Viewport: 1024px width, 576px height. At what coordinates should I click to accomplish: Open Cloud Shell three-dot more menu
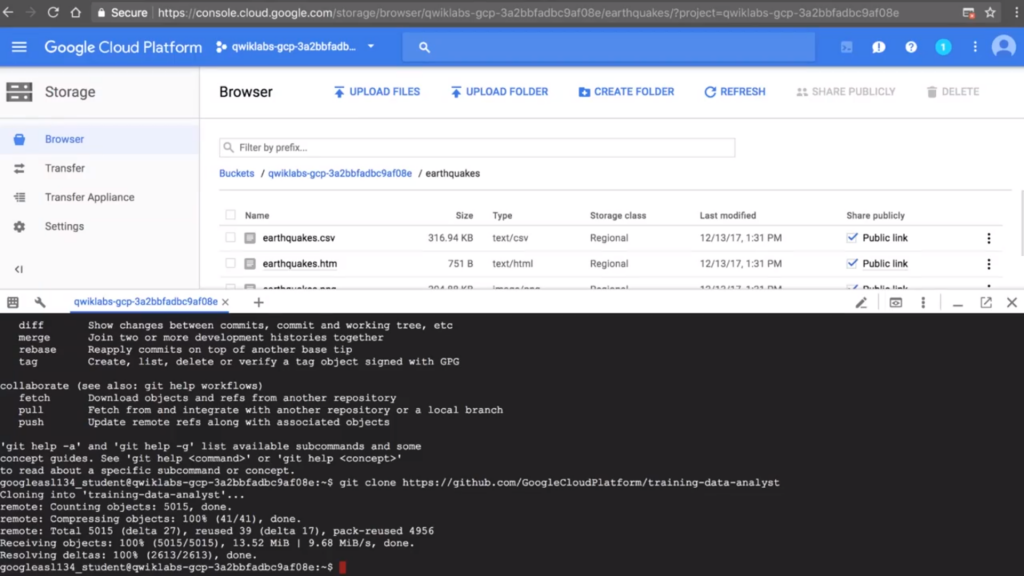923,302
